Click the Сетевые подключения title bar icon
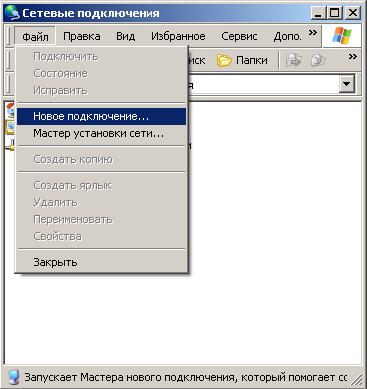Image resolution: width=367 pixels, height=389 pixels. (x=12, y=13)
